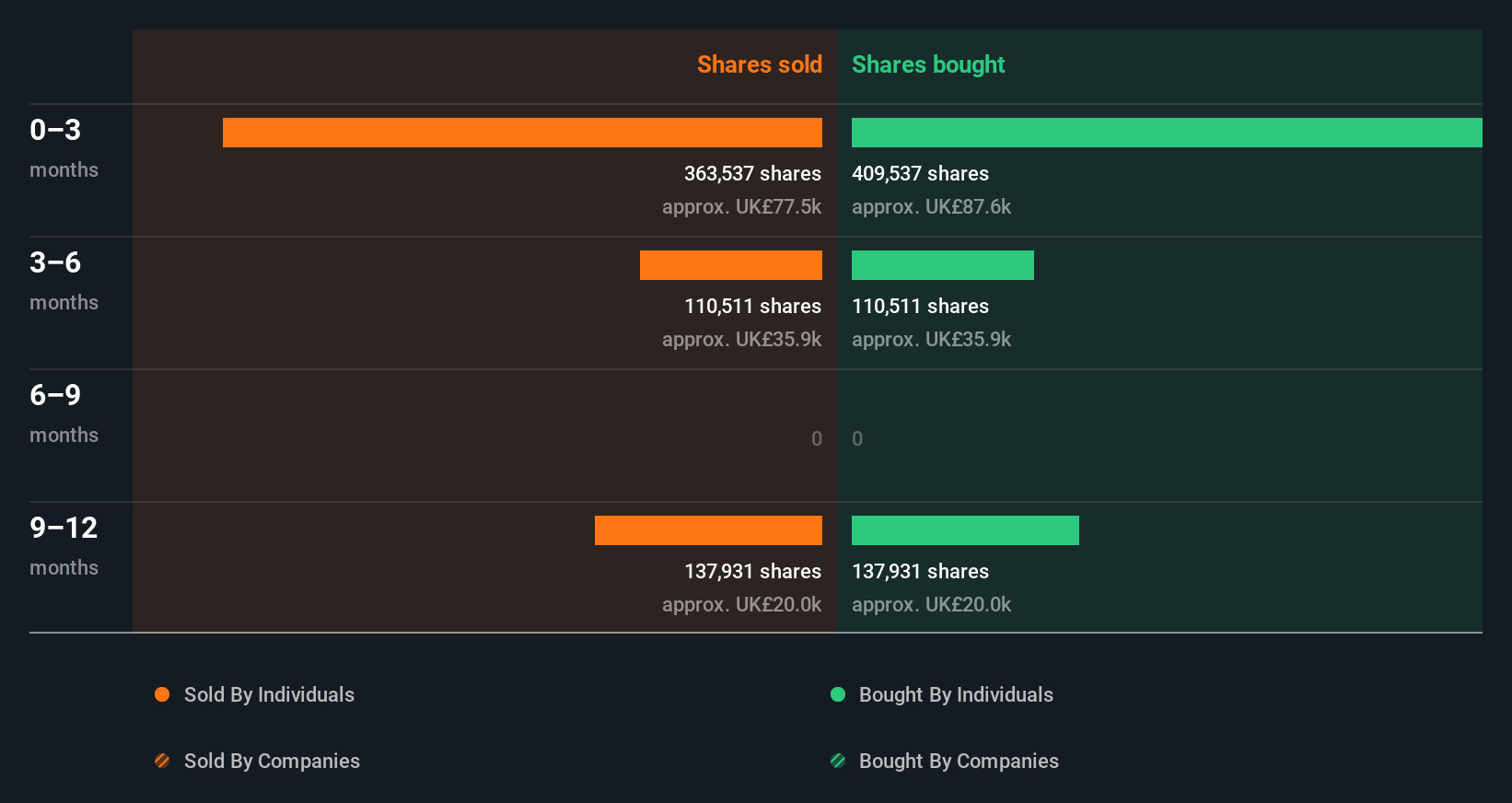The image size is (1512, 803).
Task: Click the Shares sold column header
Action: pos(760,64)
